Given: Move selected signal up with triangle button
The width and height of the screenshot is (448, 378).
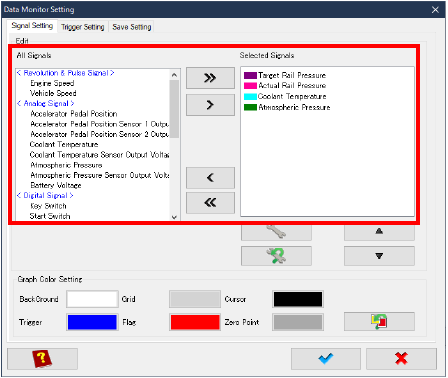Looking at the screenshot, I should click(379, 232).
